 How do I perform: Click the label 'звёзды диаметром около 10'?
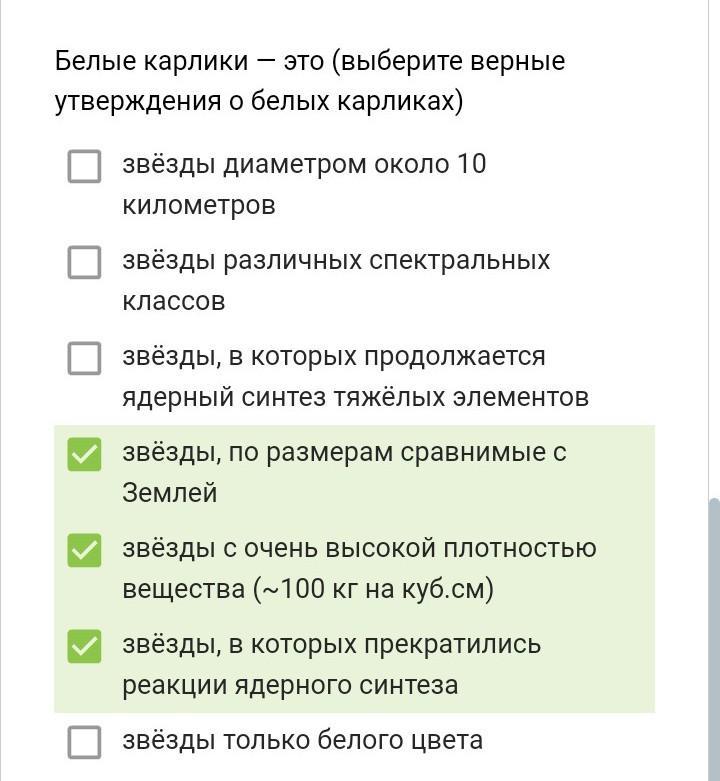(x=304, y=164)
